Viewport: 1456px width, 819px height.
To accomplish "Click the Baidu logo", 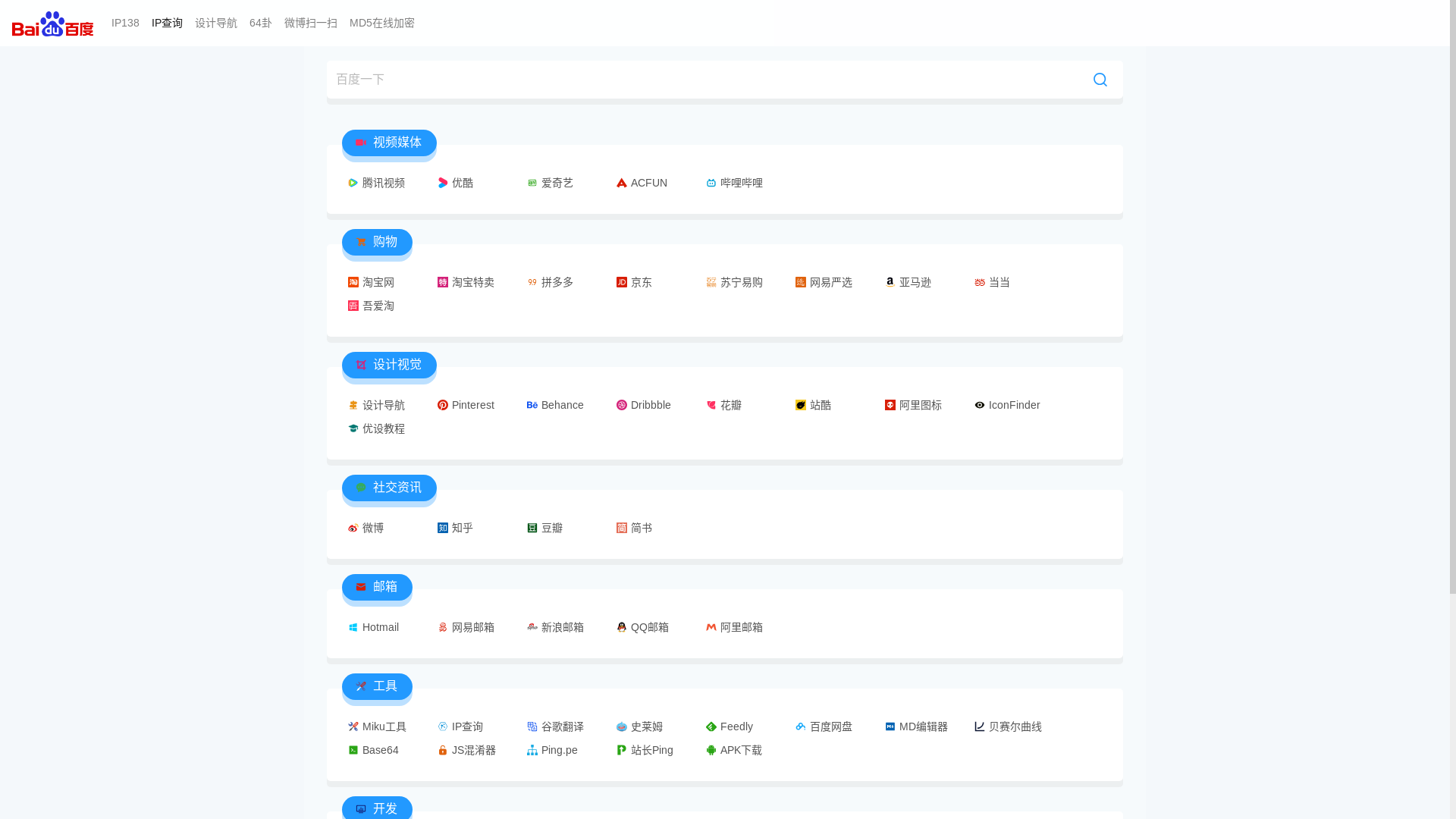I will [52, 24].
